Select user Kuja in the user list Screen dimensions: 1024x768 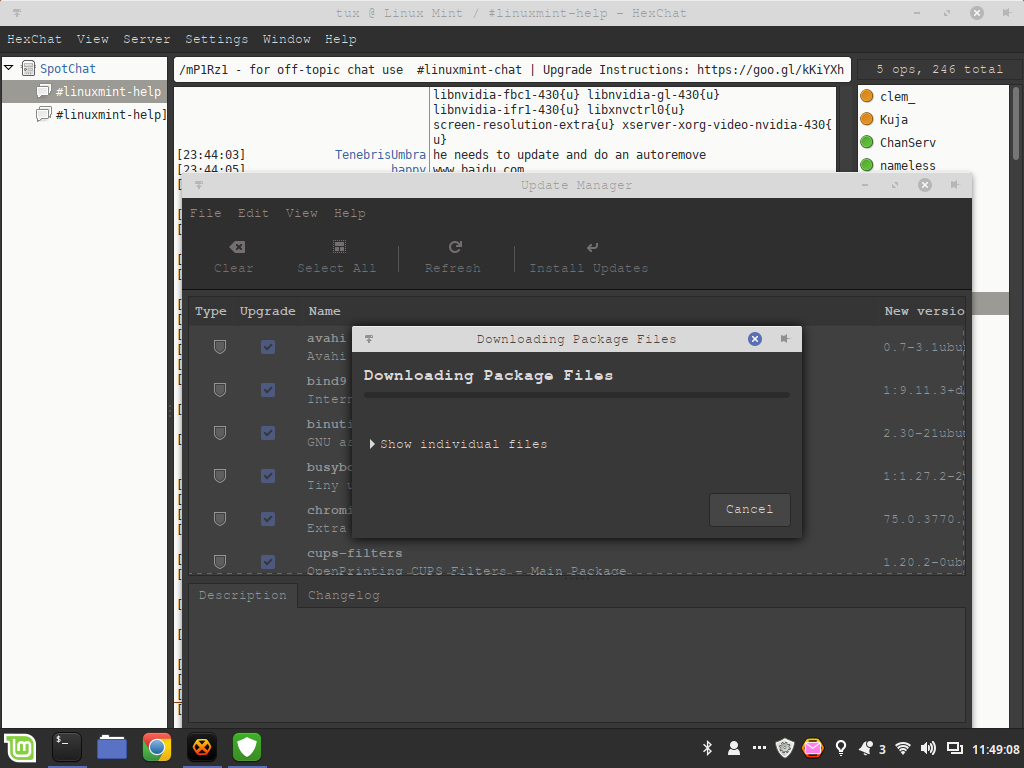pyautogui.click(x=893, y=120)
